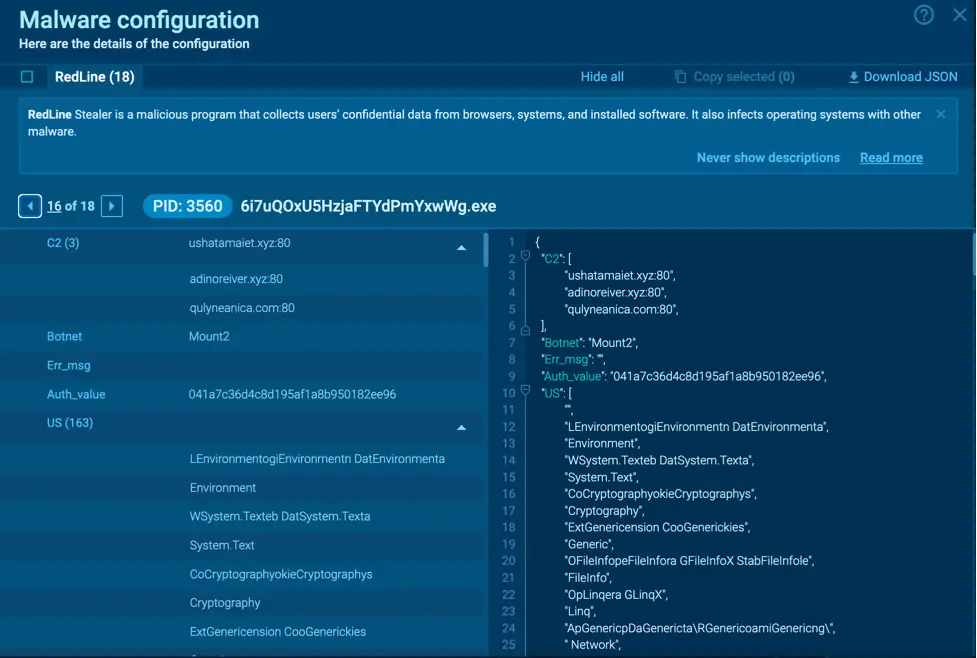Image resolution: width=977 pixels, height=658 pixels.
Task: Click "ApGenericpDaGenericta\RGenericoamiGenericng\" JSON line
Action: tap(700, 628)
